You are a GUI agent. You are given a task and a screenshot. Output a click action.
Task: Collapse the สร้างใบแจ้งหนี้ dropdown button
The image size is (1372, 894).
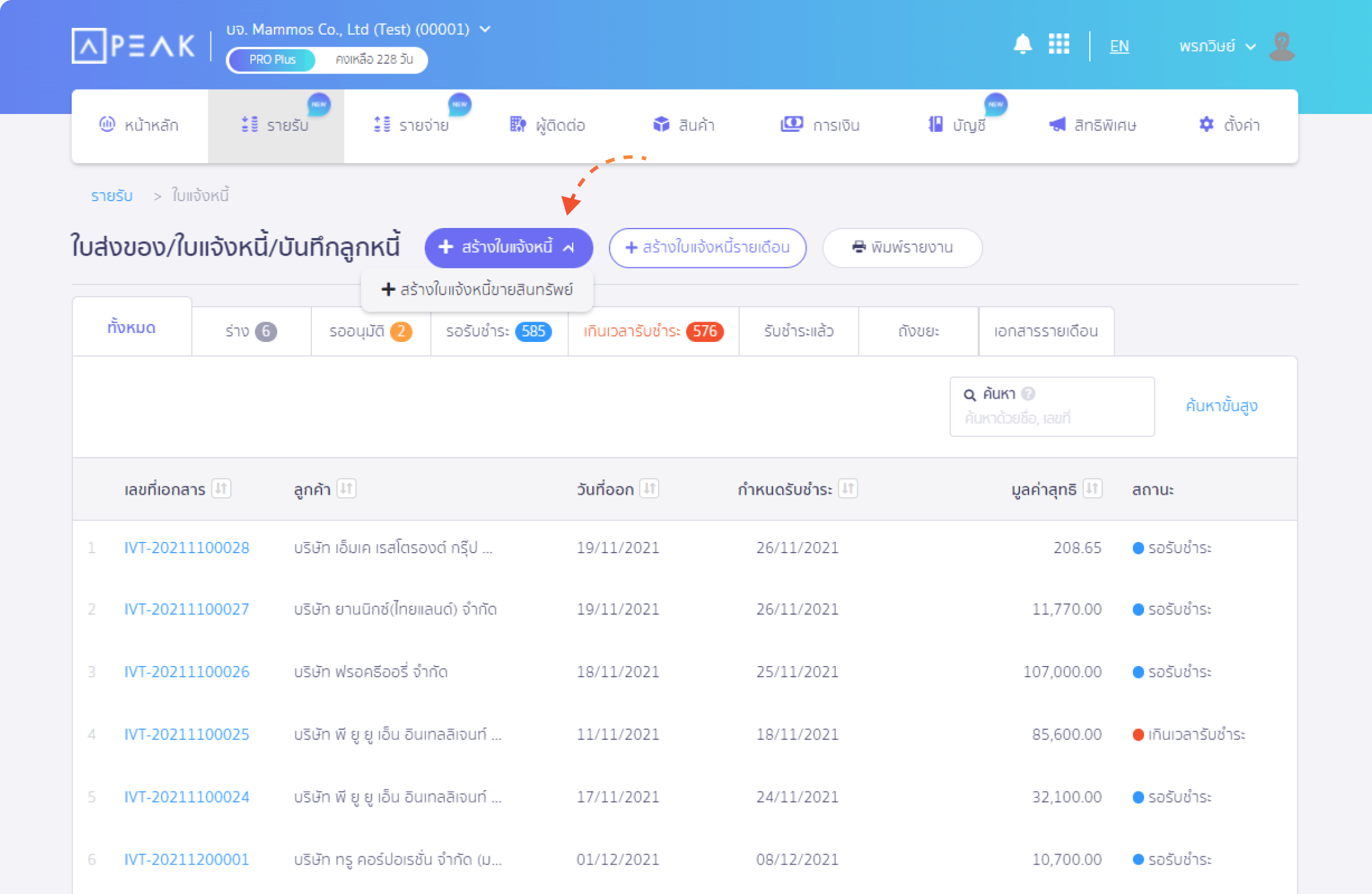click(508, 247)
